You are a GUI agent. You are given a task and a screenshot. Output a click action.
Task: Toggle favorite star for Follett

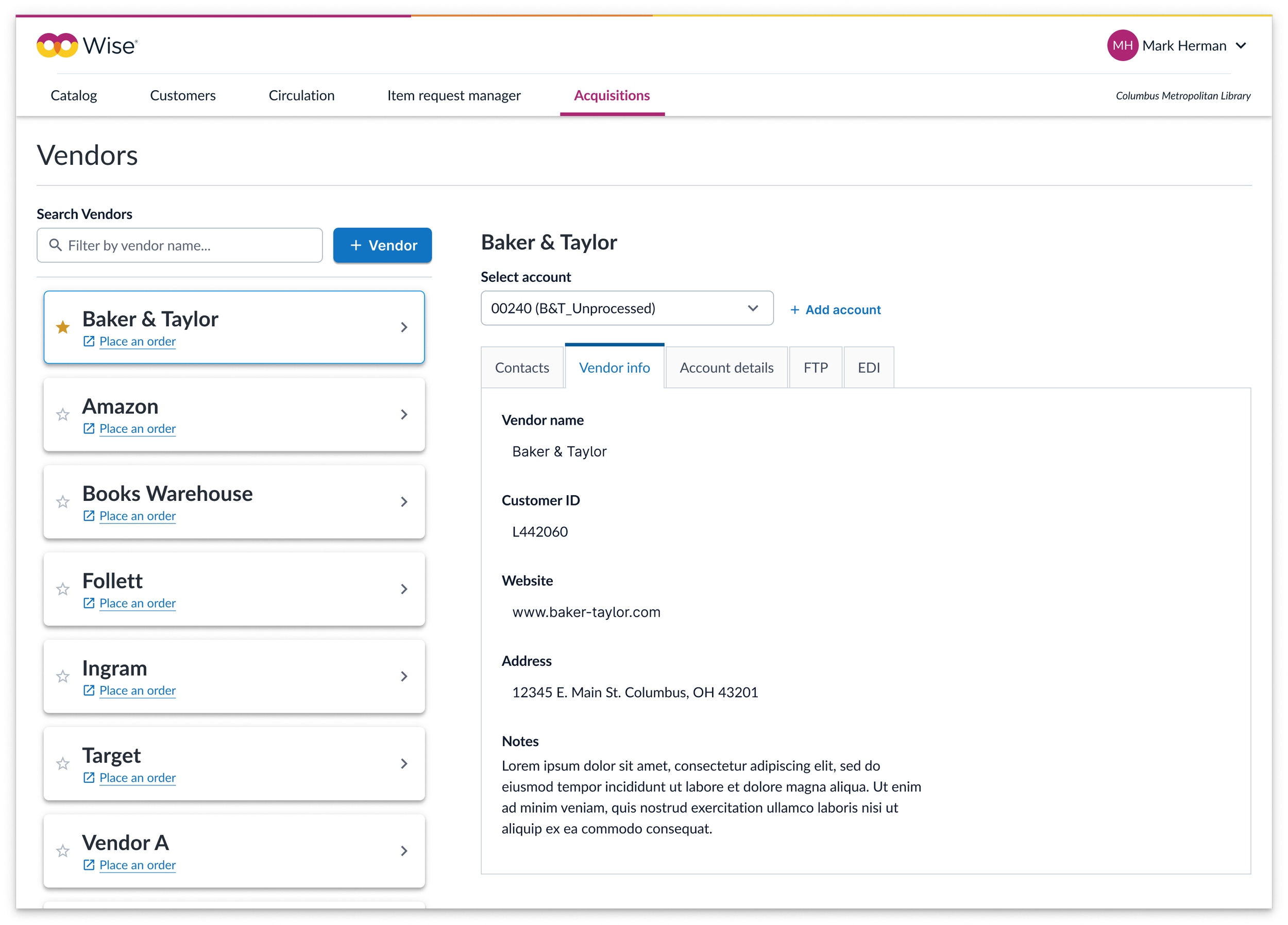pos(62,589)
